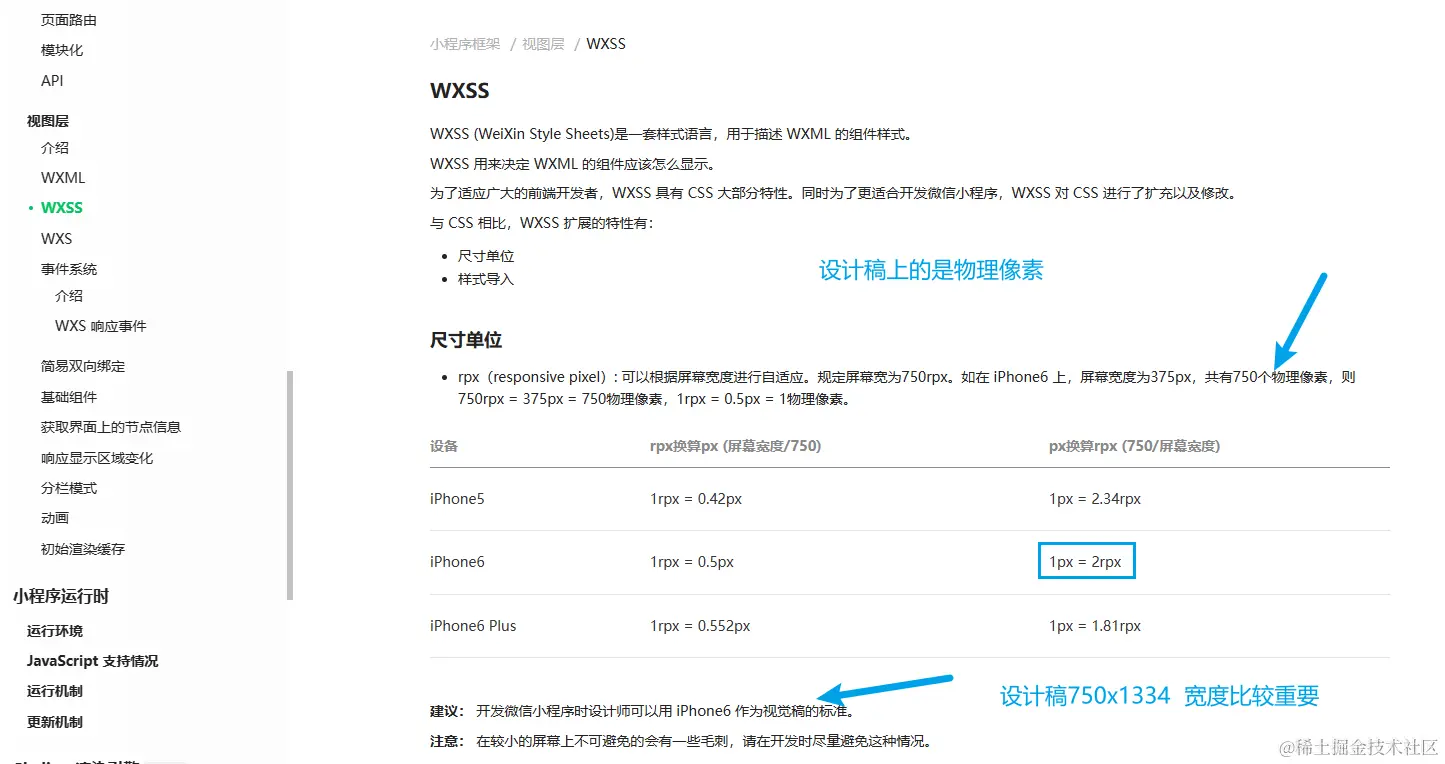Select the active WXSS sidebar item
The width and height of the screenshot is (1445, 764).
click(62, 208)
